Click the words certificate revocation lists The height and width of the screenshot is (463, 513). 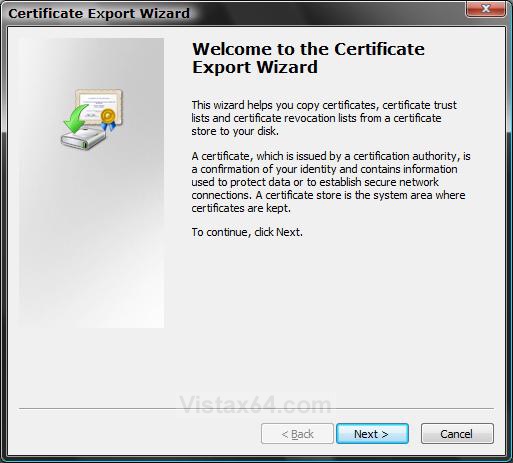(x=295, y=118)
